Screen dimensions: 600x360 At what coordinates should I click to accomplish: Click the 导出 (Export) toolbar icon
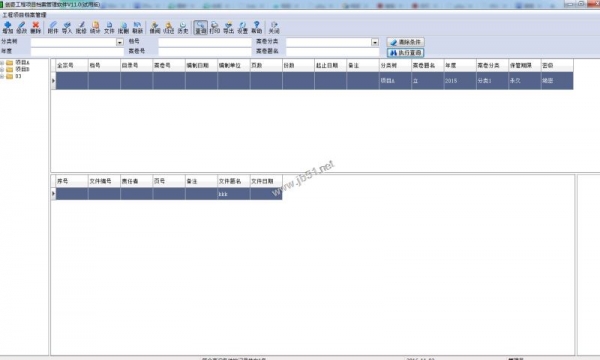click(x=228, y=28)
